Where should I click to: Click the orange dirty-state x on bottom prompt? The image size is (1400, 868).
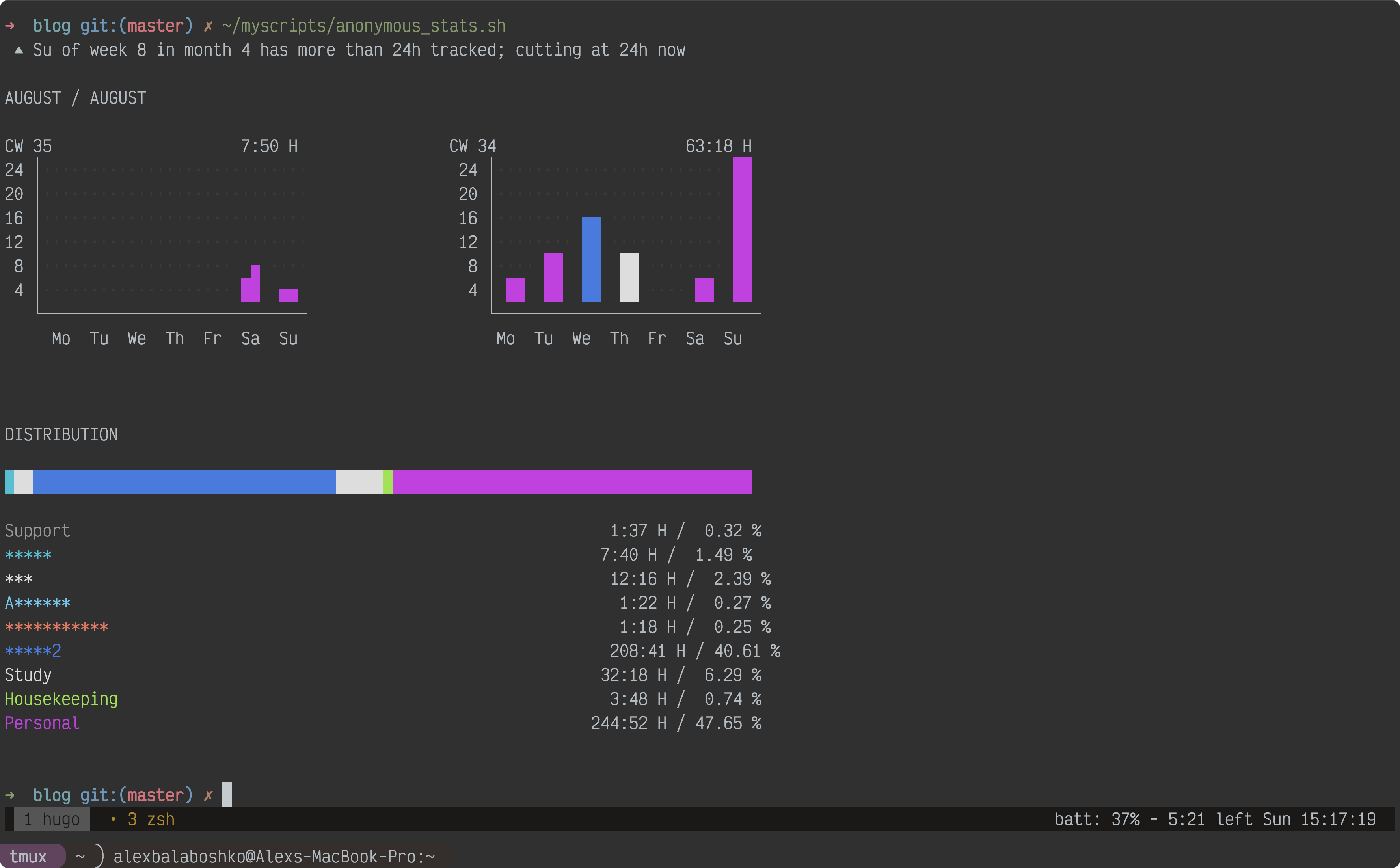[x=209, y=795]
